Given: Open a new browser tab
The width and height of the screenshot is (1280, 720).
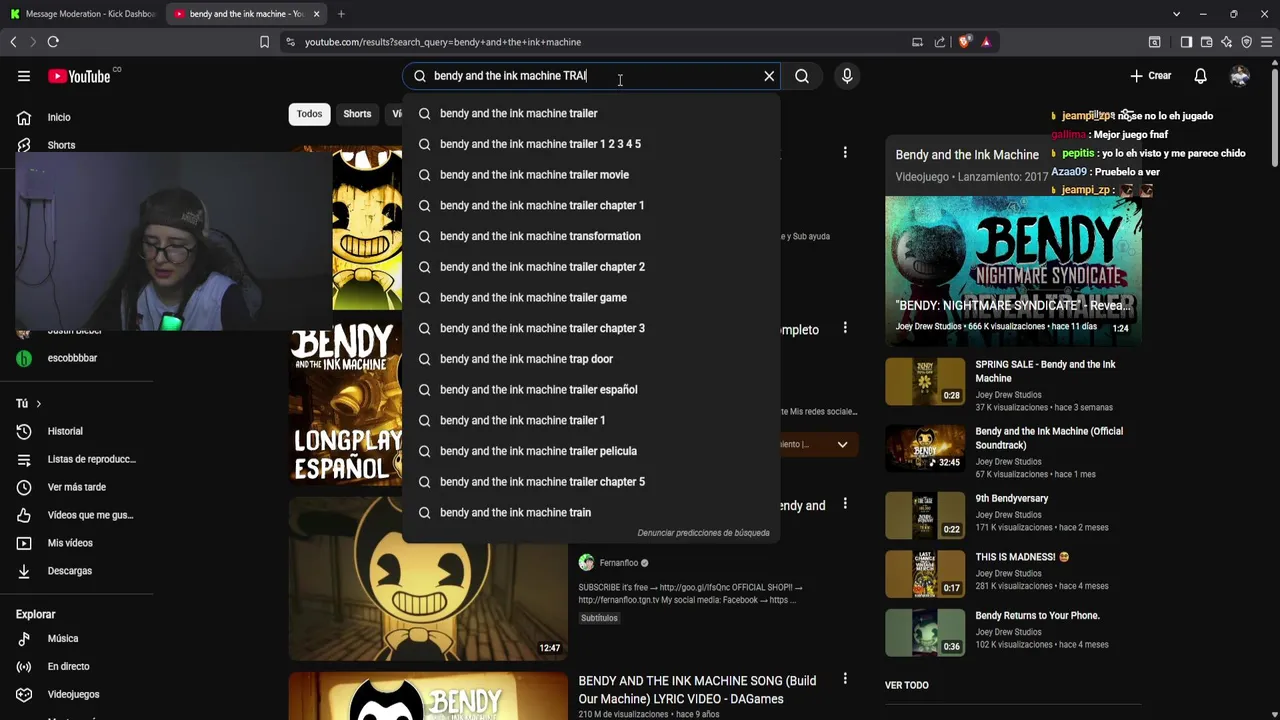Looking at the screenshot, I should click(x=341, y=14).
